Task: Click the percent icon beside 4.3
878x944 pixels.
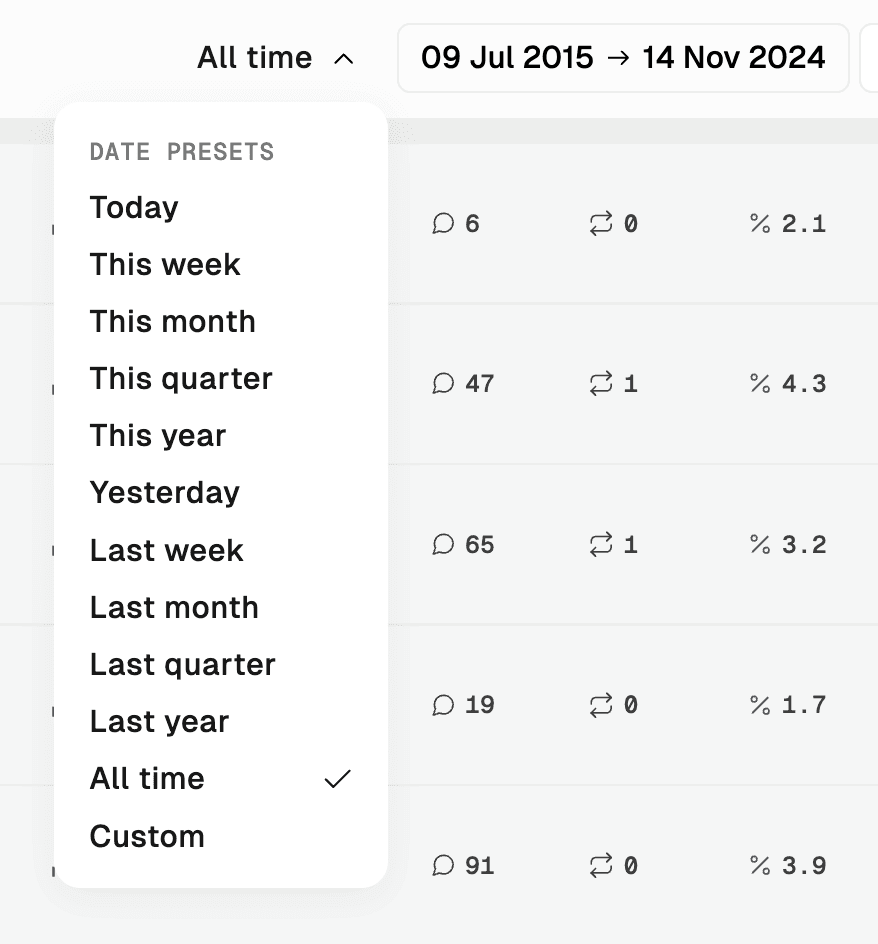Action: click(x=760, y=384)
